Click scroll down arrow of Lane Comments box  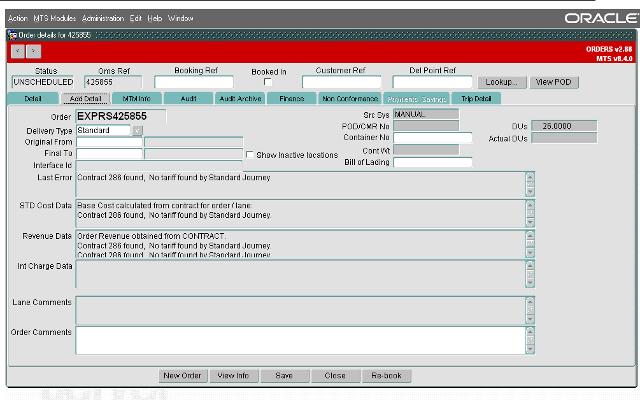(530, 319)
